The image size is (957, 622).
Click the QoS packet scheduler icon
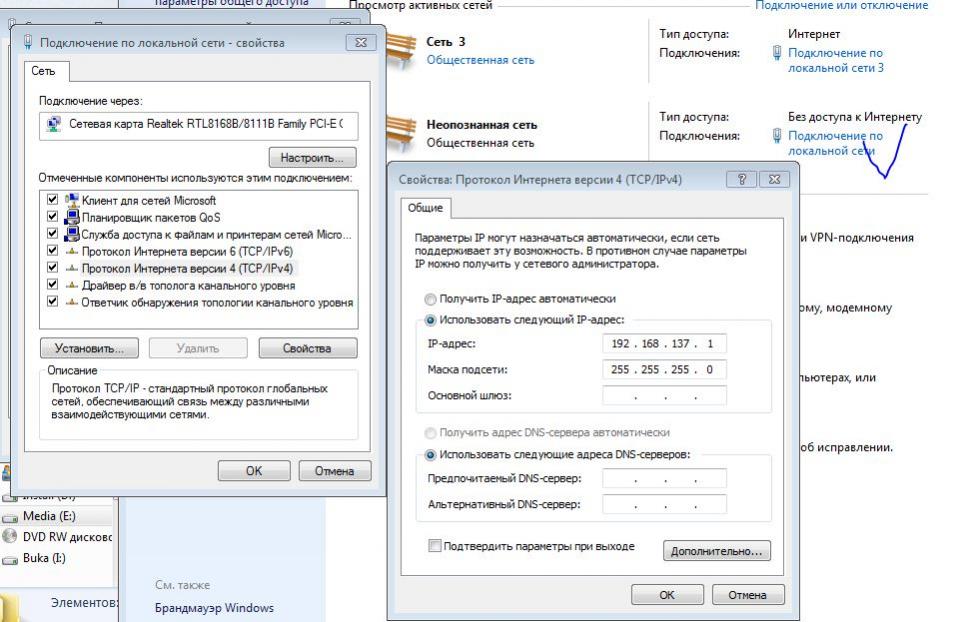(x=72, y=217)
